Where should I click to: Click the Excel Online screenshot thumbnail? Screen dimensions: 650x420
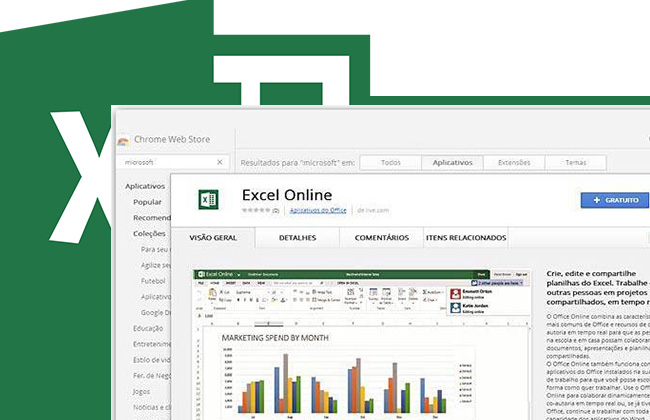[362, 345]
